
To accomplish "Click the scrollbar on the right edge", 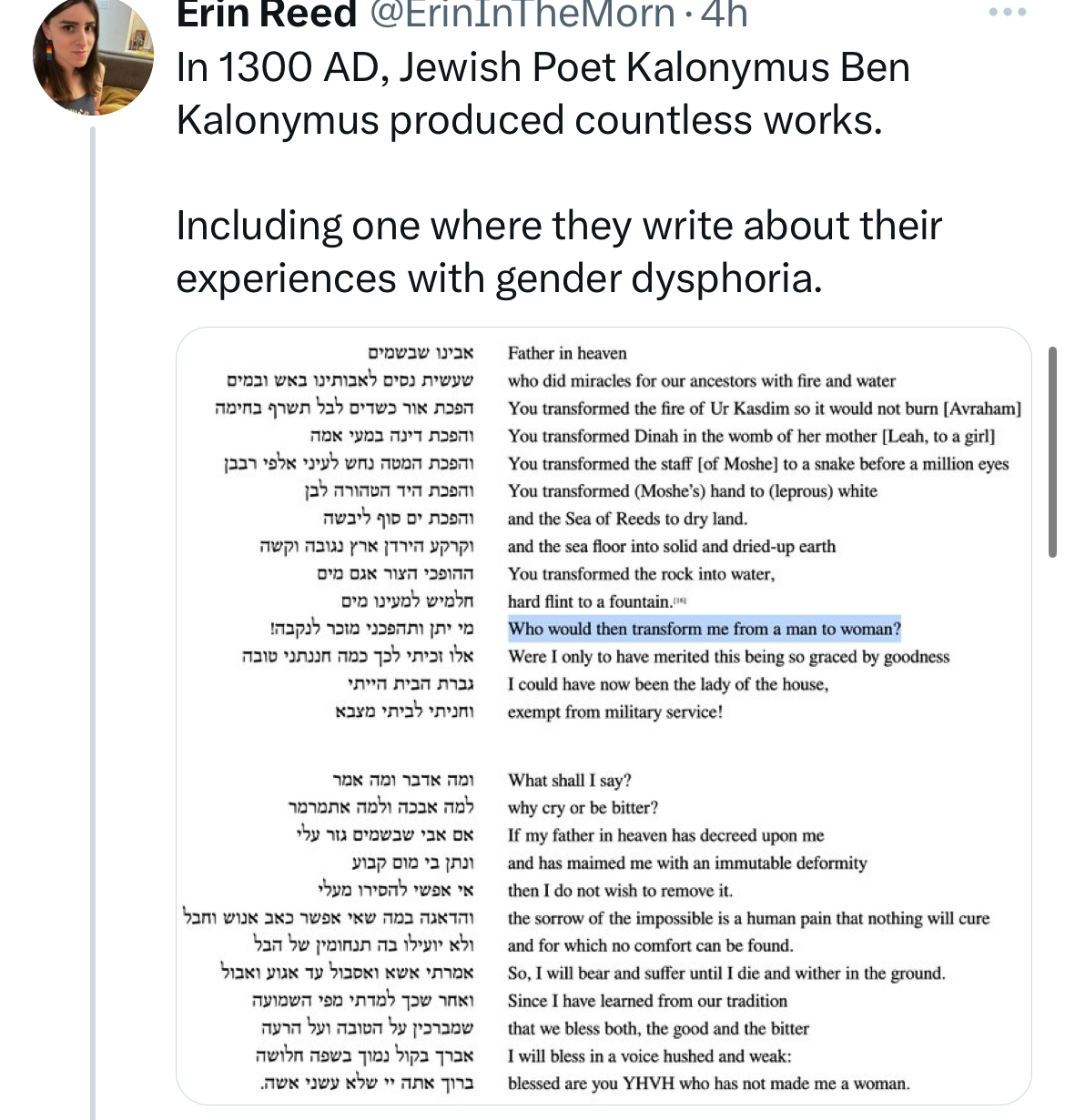I will tap(1052, 450).
